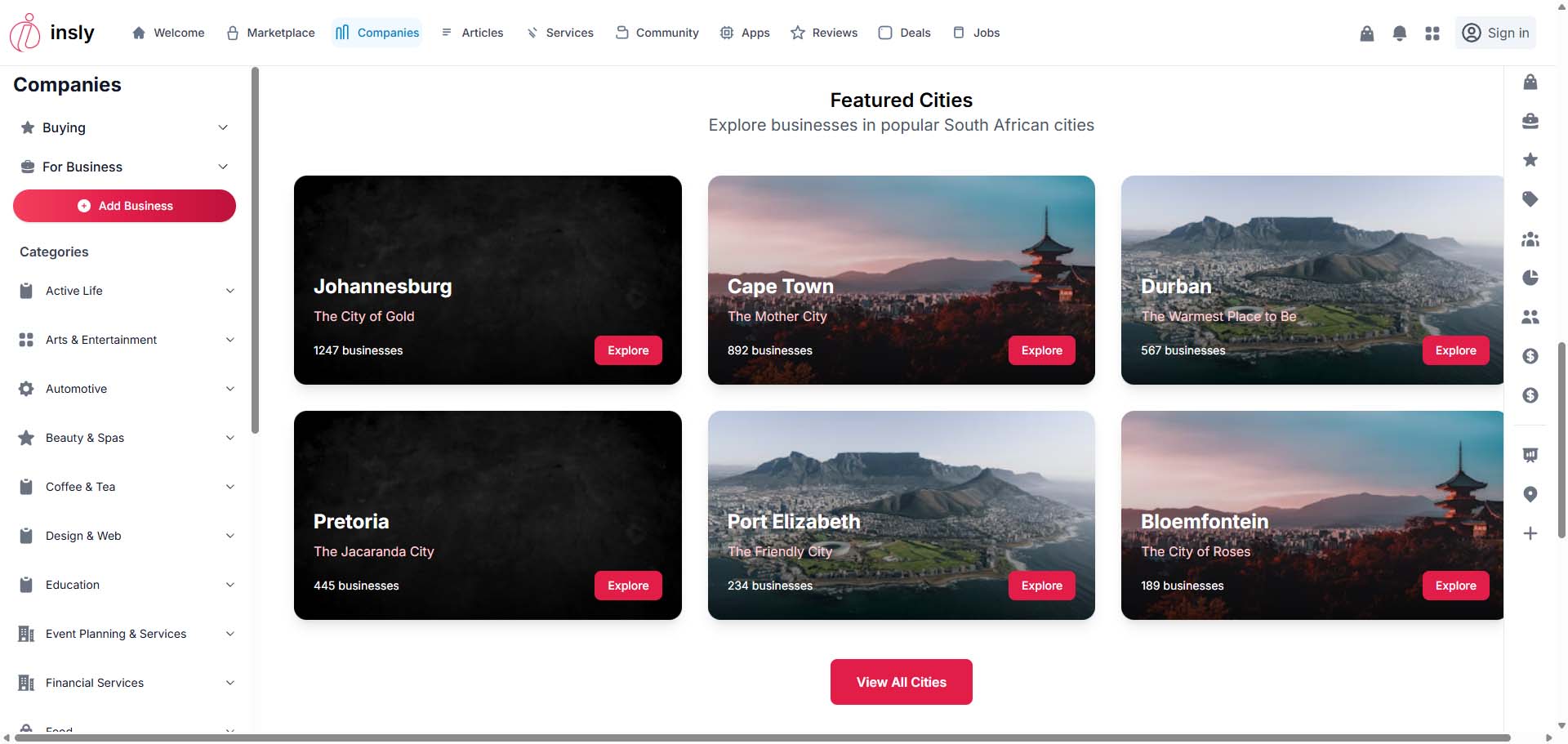Screen dimensions: 1568x744
Task: Click the plus icon in right sidebar
Action: point(1530,533)
